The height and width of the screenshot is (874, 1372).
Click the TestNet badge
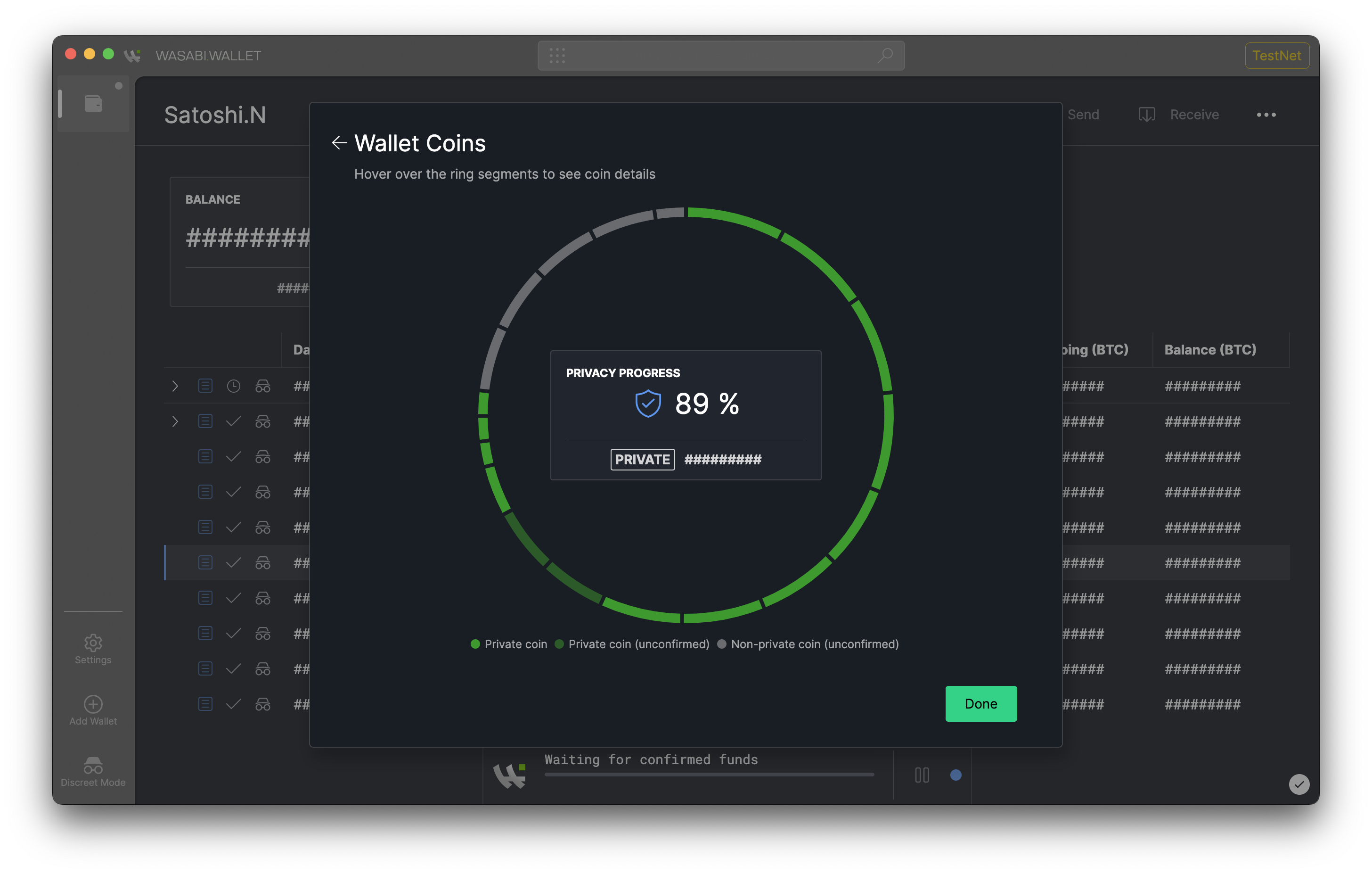(x=1276, y=55)
